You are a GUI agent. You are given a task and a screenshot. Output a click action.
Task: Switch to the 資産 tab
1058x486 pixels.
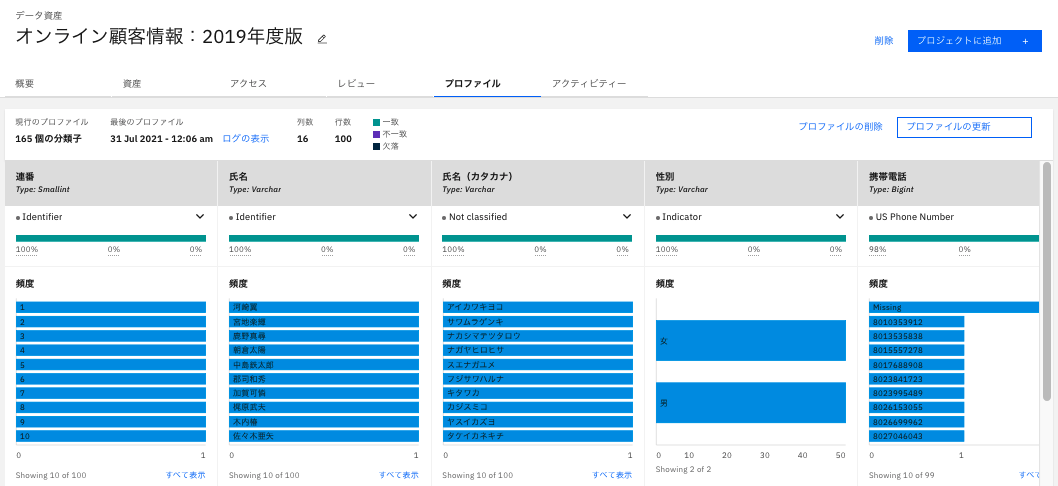[132, 84]
